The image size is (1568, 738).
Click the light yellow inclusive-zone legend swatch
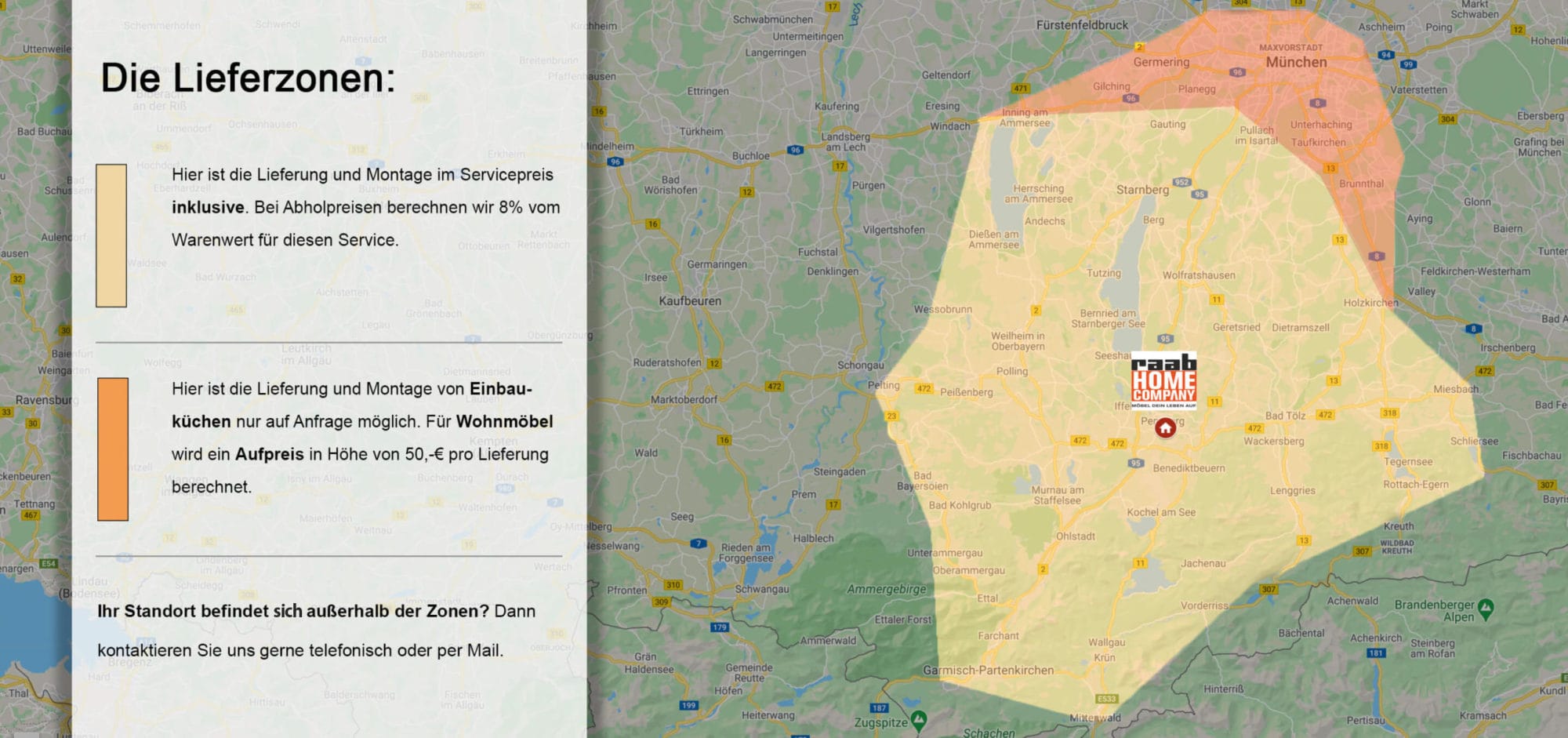[x=111, y=235]
